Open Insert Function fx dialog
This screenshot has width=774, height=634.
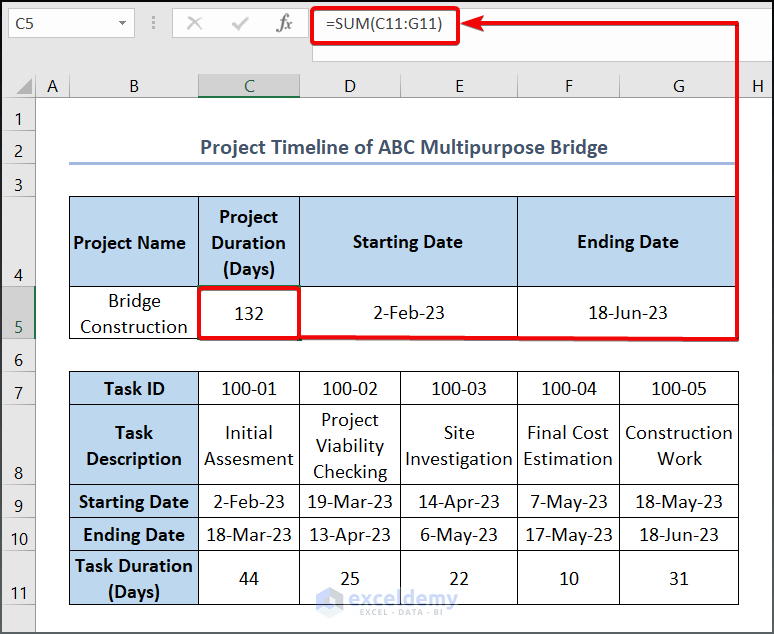284,23
